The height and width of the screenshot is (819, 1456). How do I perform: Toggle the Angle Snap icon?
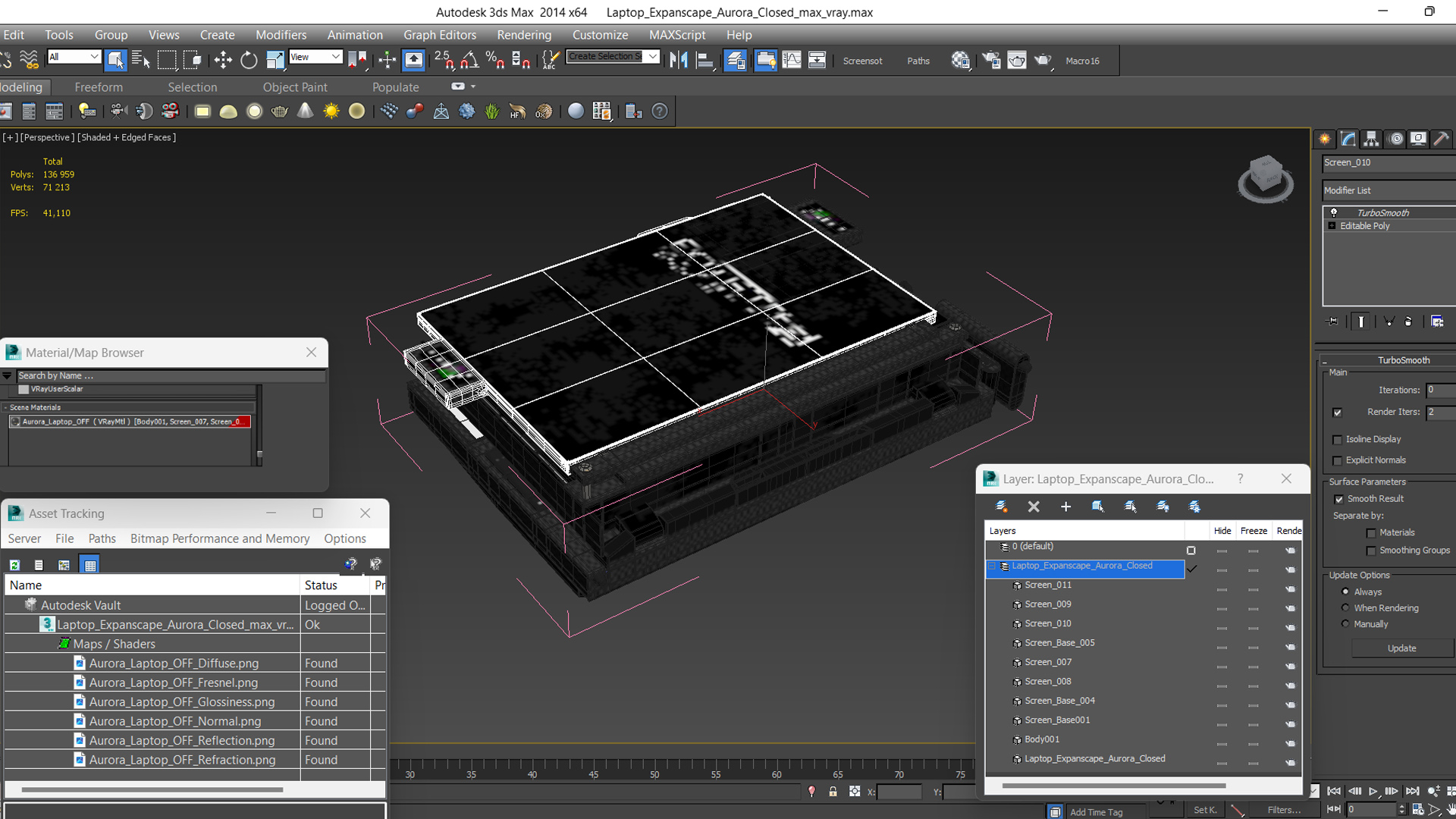(470, 60)
